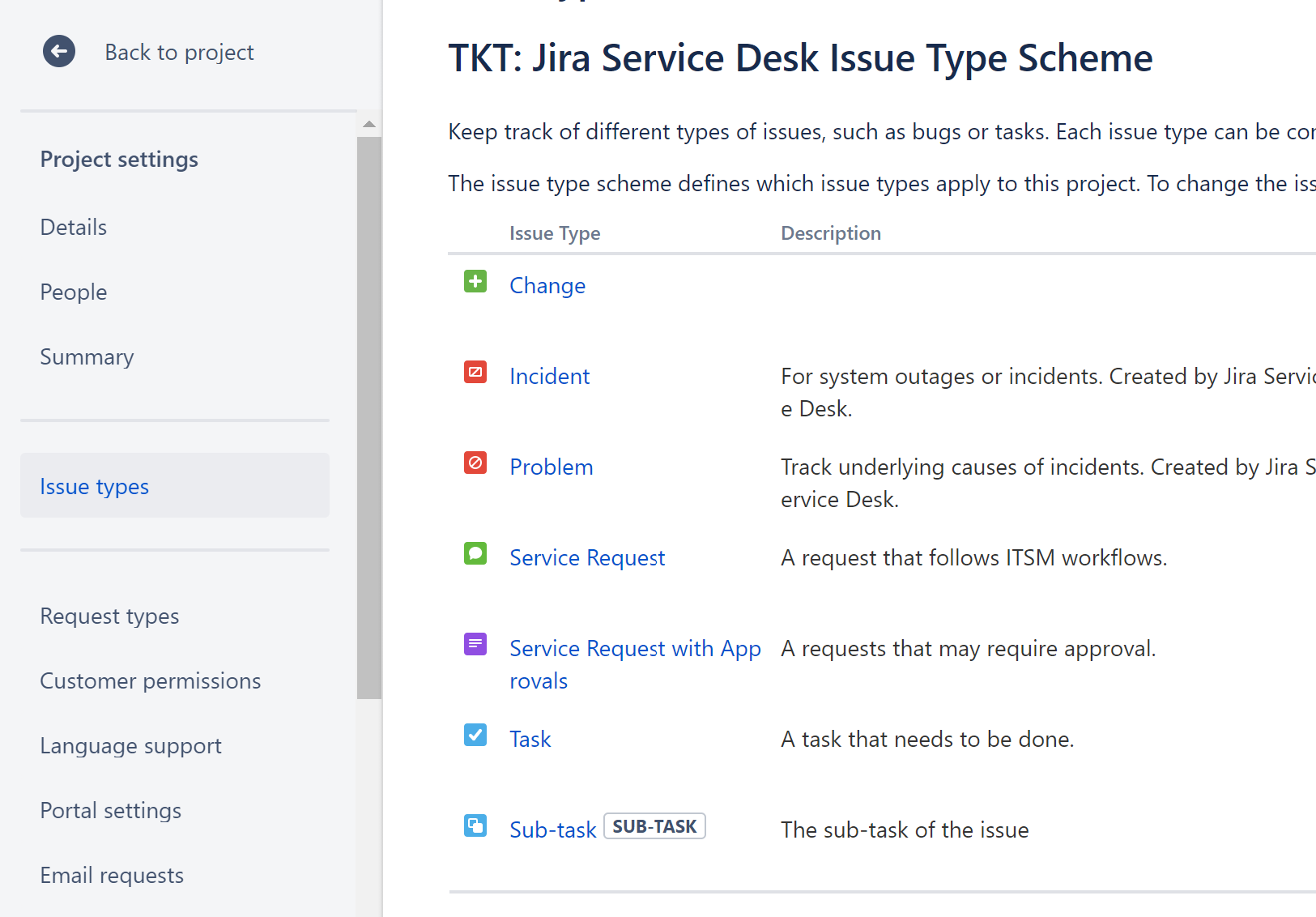Click the purple Service Request with Approvals icon
This screenshot has height=917, width=1316.
[475, 645]
